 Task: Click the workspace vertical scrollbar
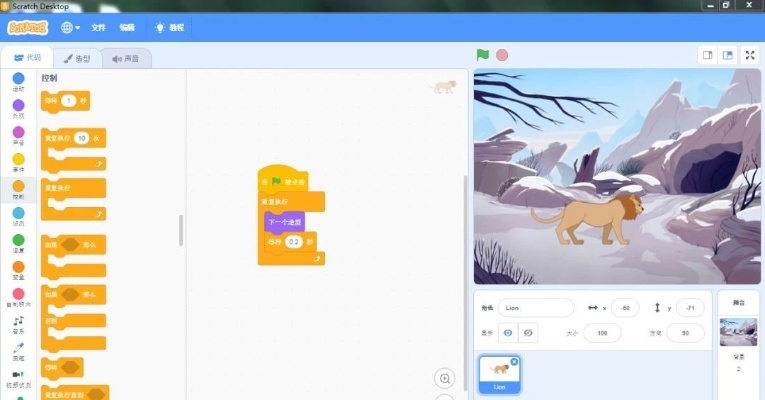coord(465,283)
